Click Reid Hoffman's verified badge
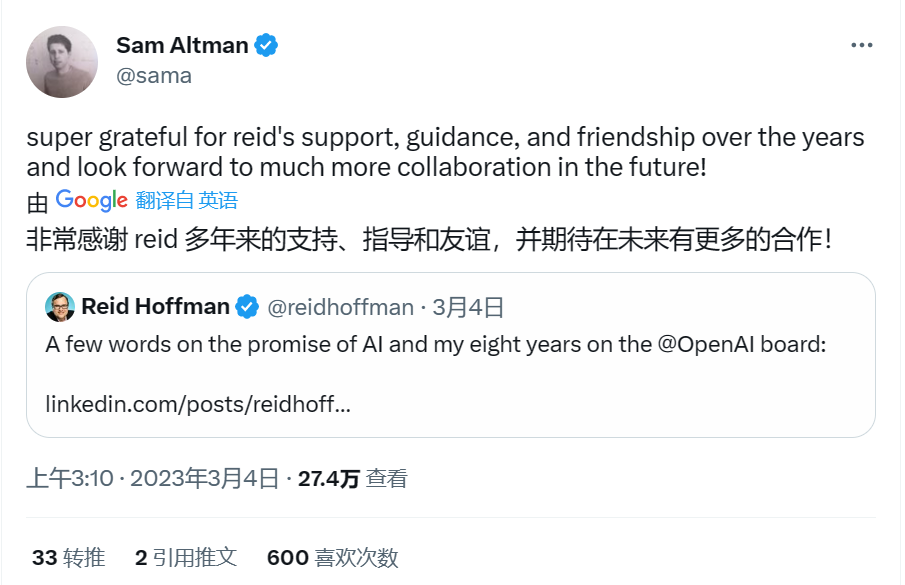The width and height of the screenshot is (905, 585). point(247,307)
